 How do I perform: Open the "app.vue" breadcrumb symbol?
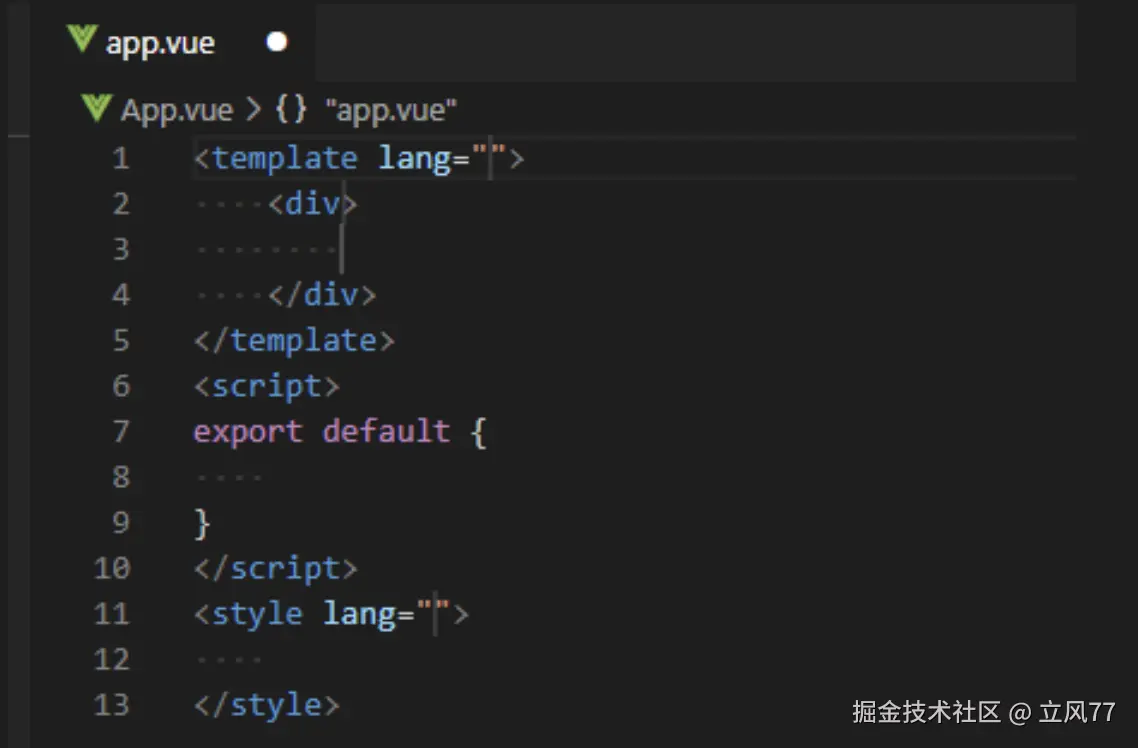pyautogui.click(x=391, y=110)
